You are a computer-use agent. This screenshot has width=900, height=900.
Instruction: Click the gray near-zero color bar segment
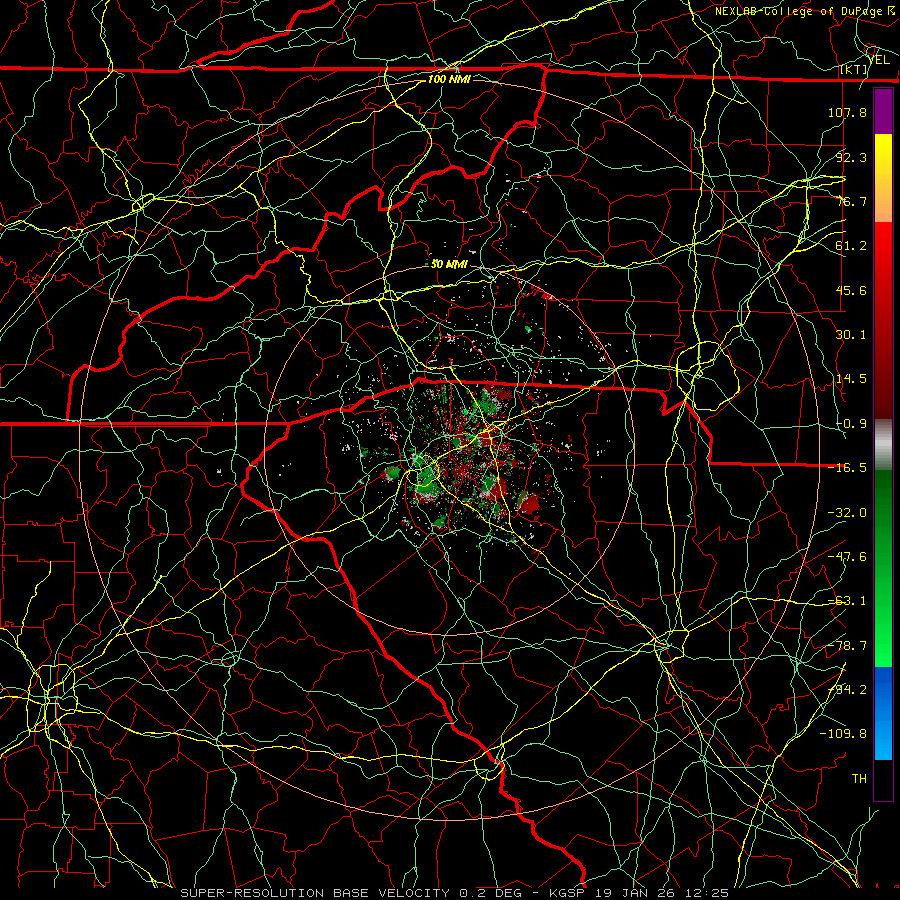(883, 445)
